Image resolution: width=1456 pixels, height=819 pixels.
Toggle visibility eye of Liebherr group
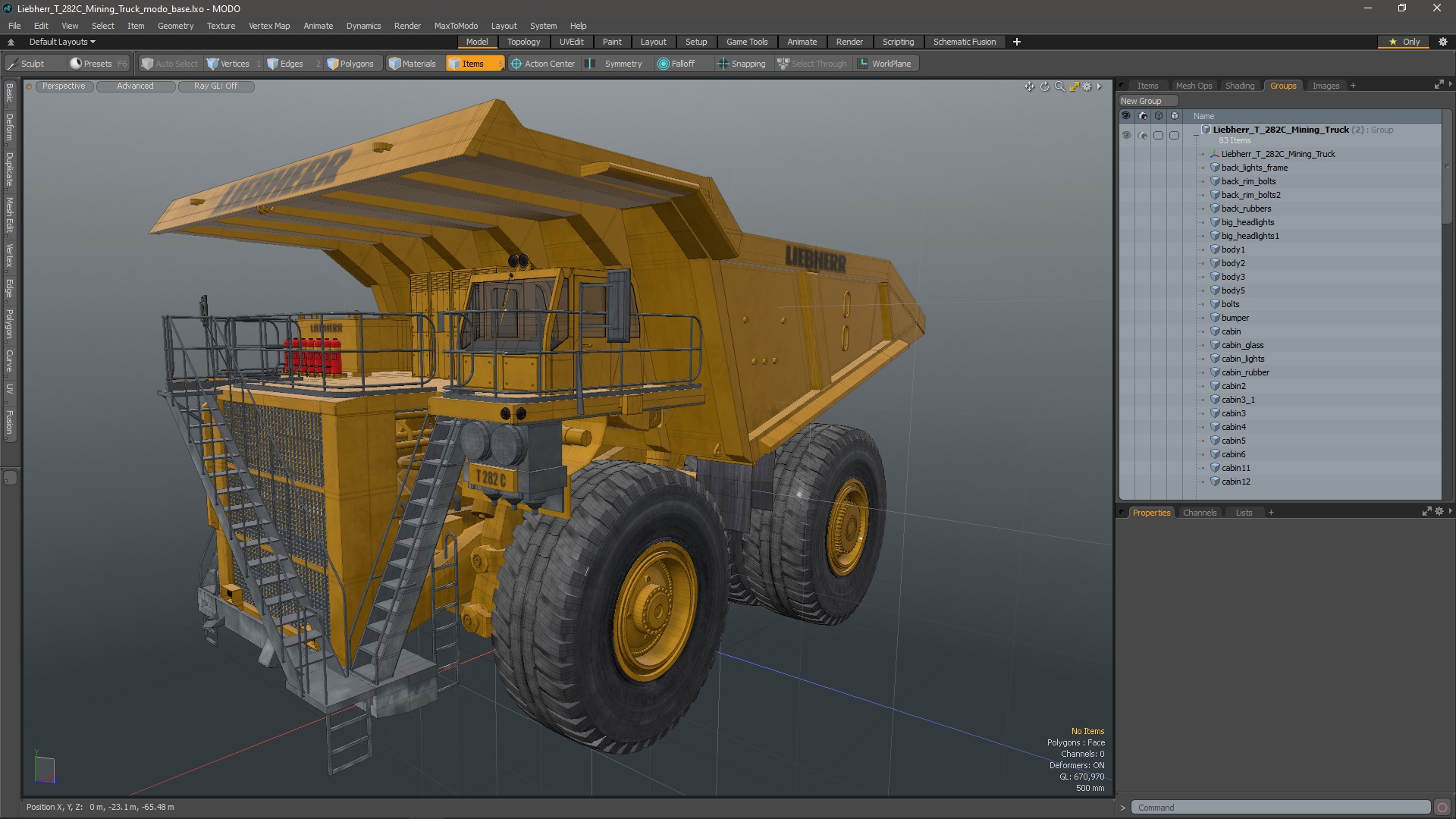1125,135
